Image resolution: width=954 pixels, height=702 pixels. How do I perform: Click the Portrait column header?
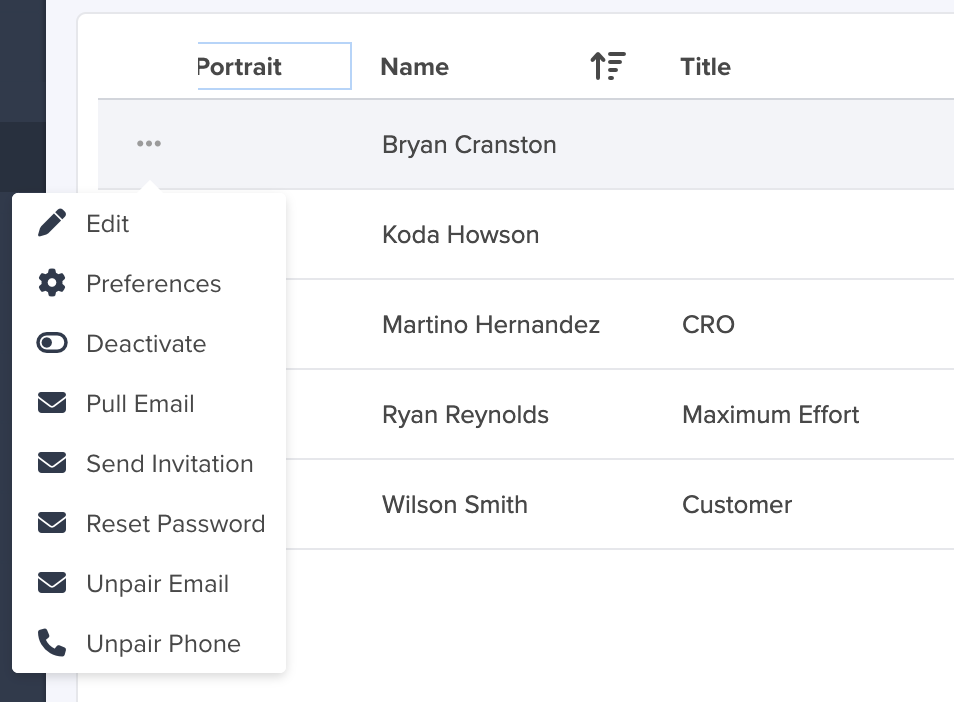[274, 66]
